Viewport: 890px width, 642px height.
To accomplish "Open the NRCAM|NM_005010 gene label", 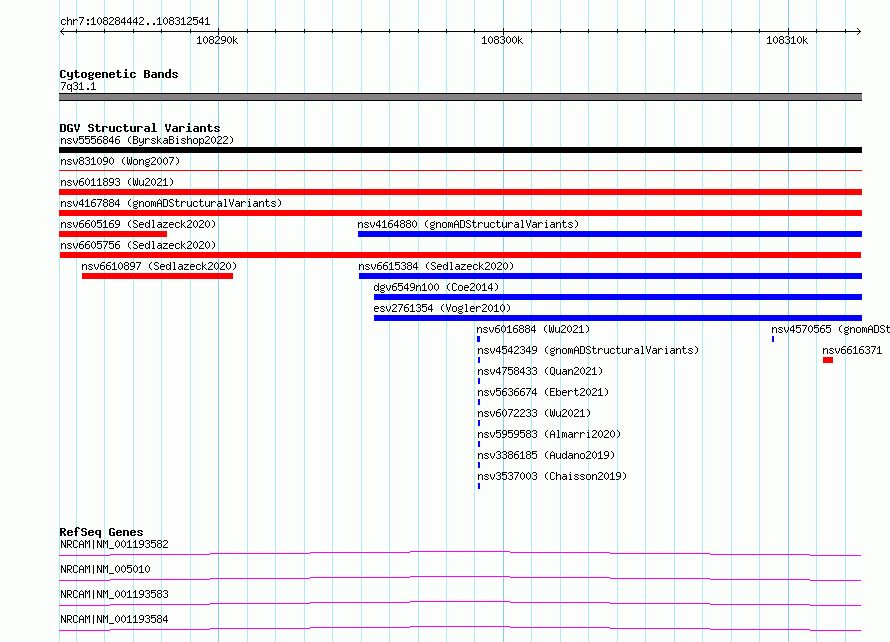I will tap(105, 569).
